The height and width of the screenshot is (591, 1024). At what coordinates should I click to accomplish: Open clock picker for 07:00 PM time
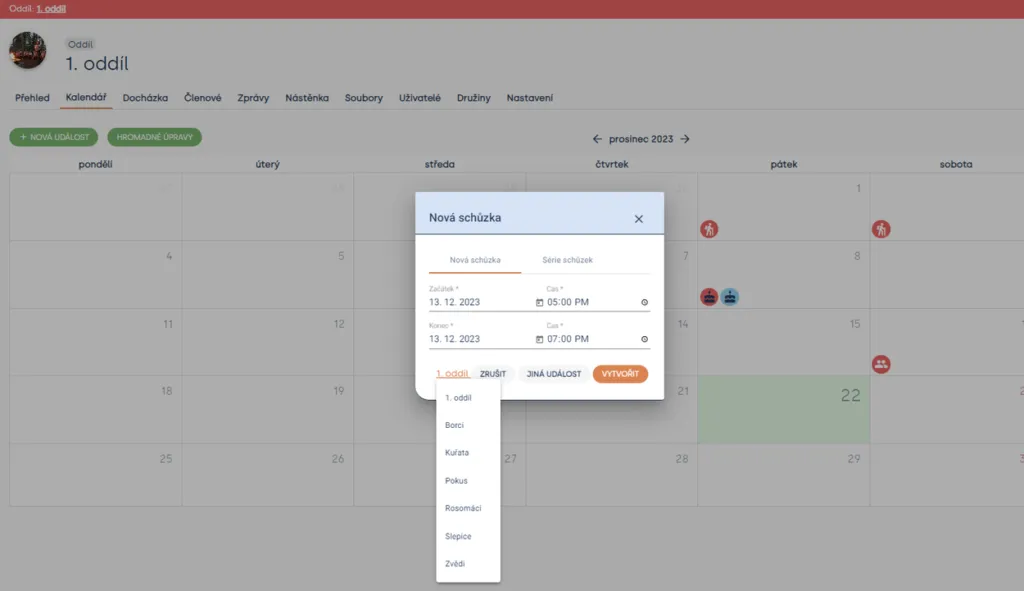(645, 339)
